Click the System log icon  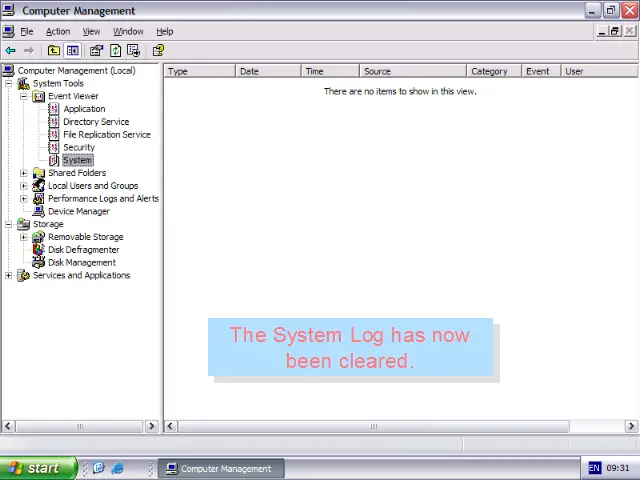(53, 160)
